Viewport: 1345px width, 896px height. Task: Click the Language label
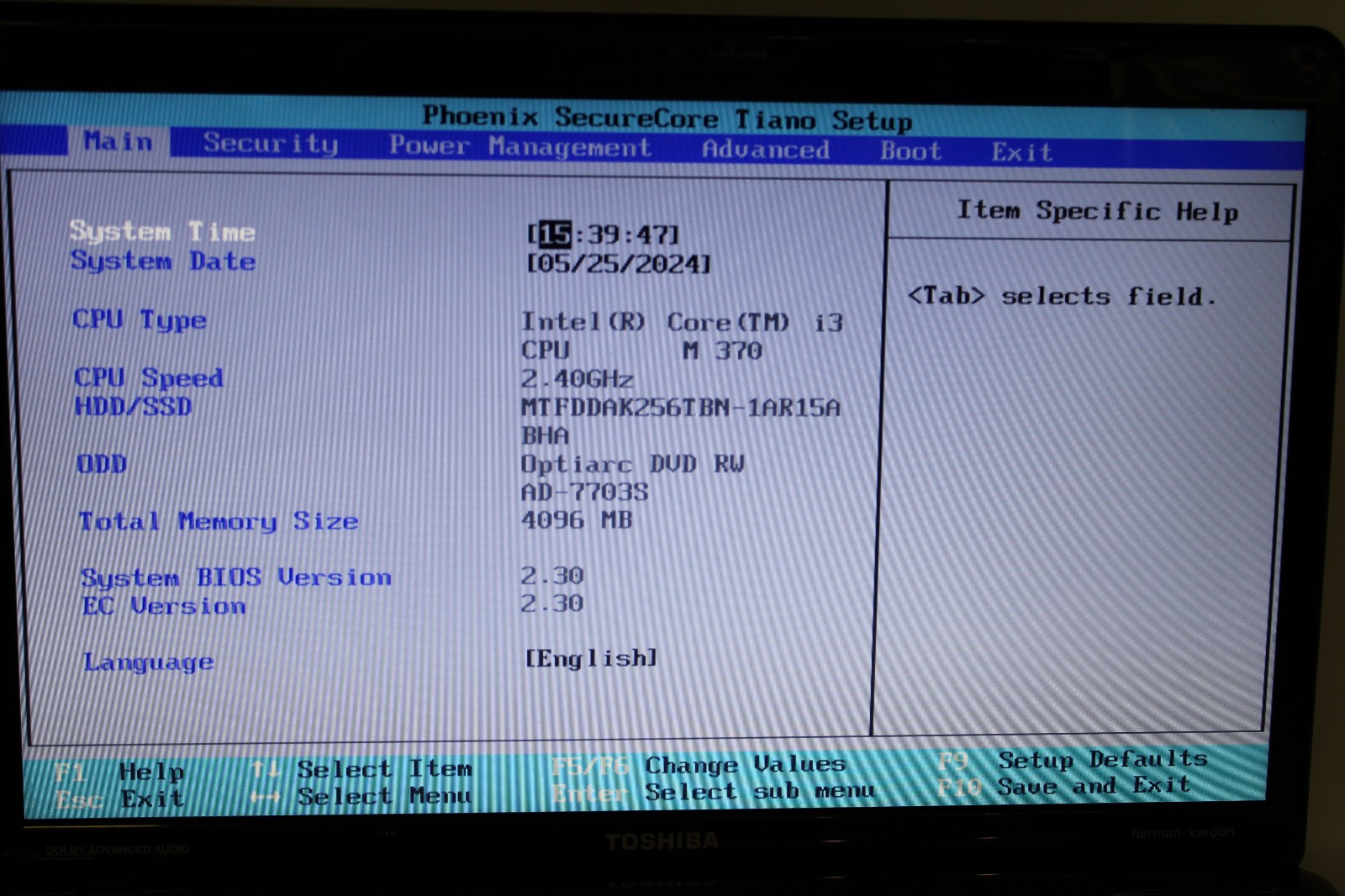[x=149, y=662]
